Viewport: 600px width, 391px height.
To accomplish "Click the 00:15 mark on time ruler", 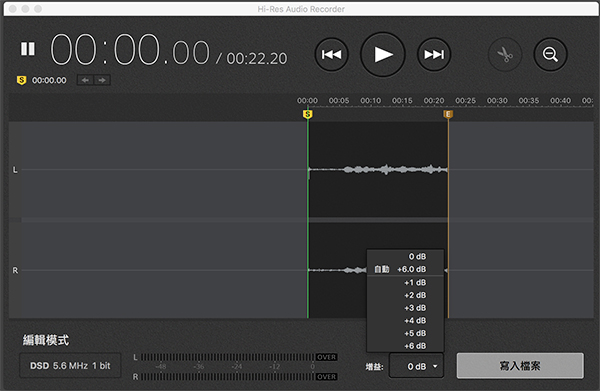I will (x=402, y=101).
